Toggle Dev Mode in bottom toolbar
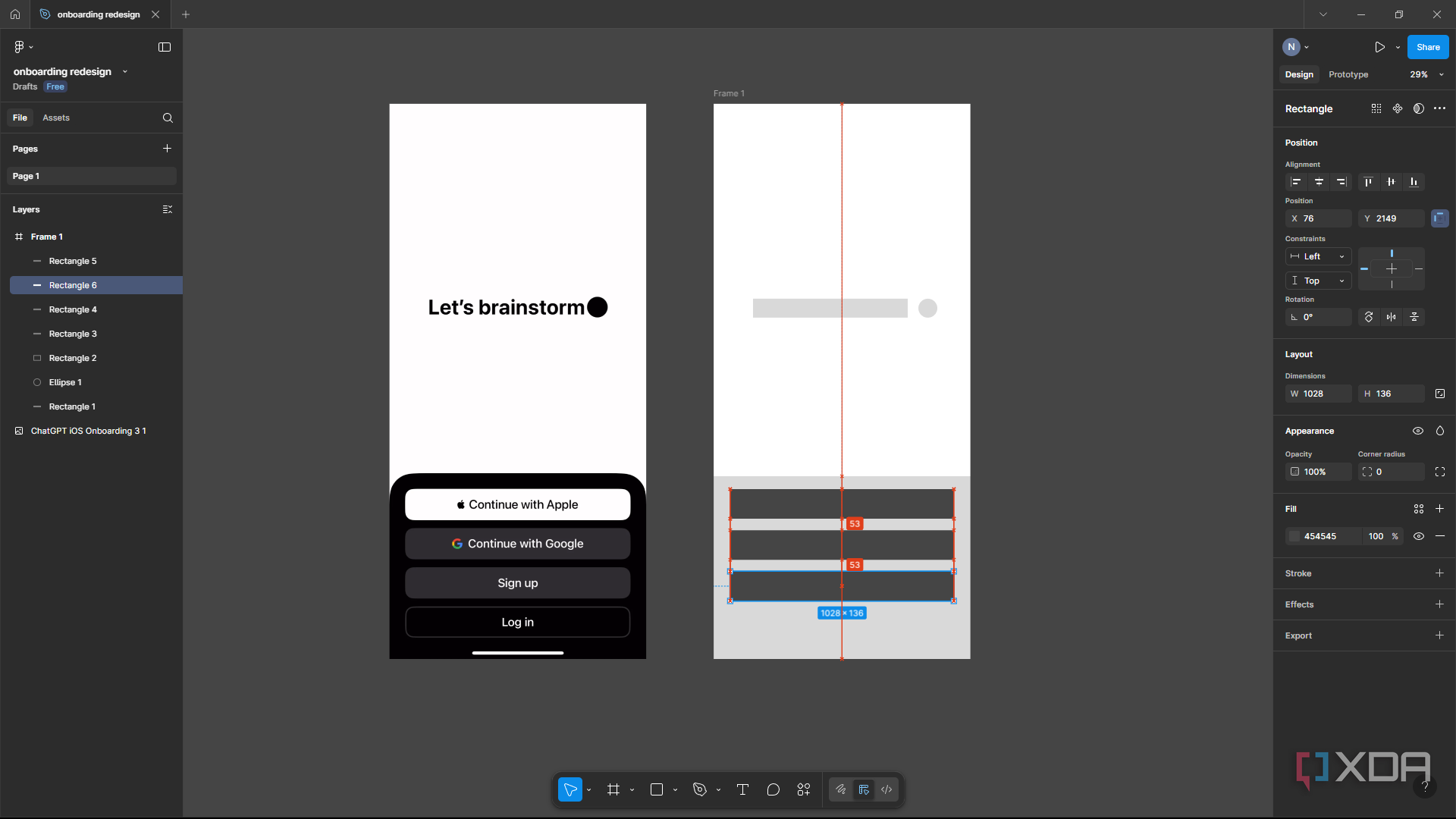 pos(886,789)
